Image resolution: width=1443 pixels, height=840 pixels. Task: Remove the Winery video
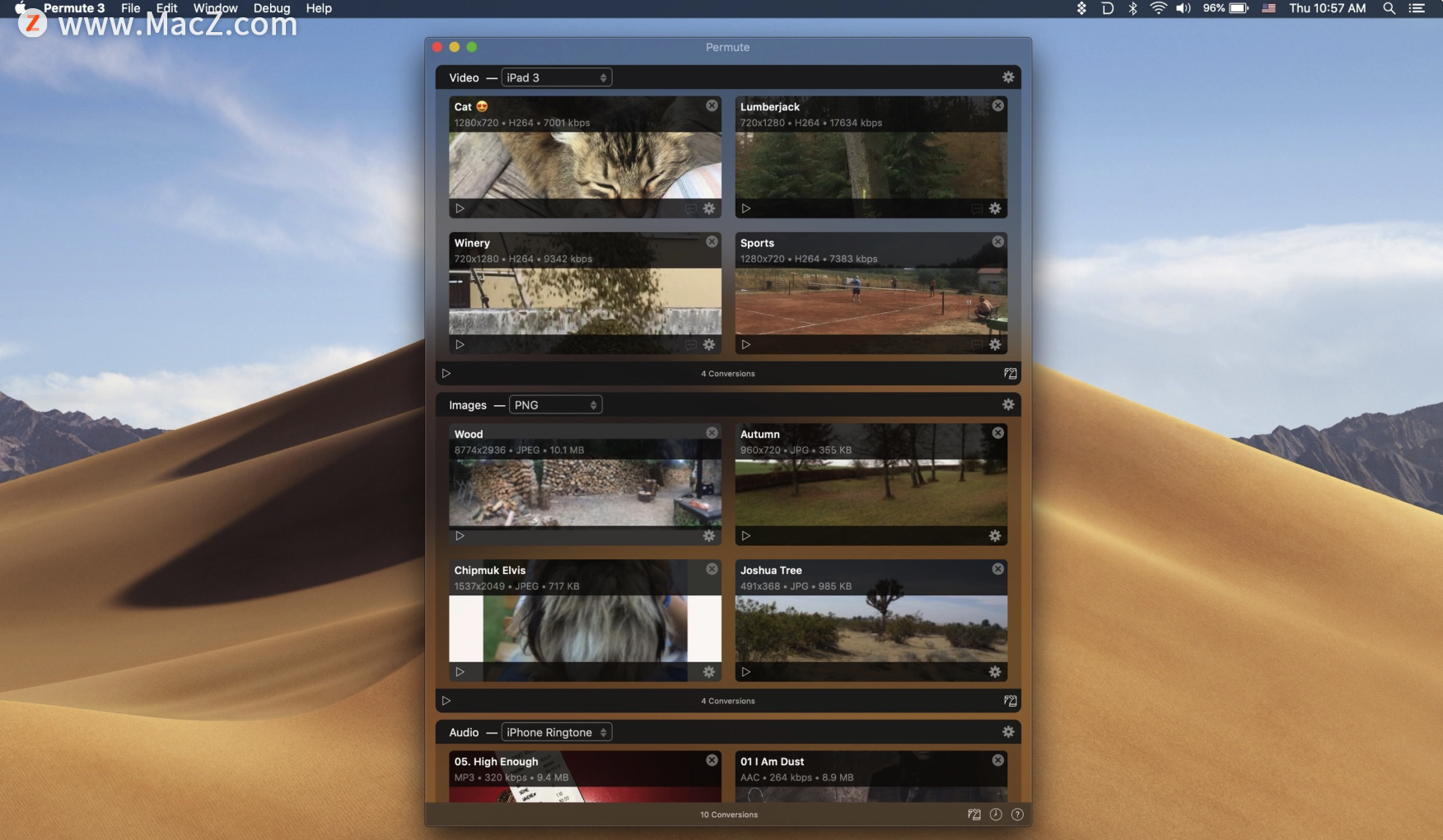tap(712, 241)
